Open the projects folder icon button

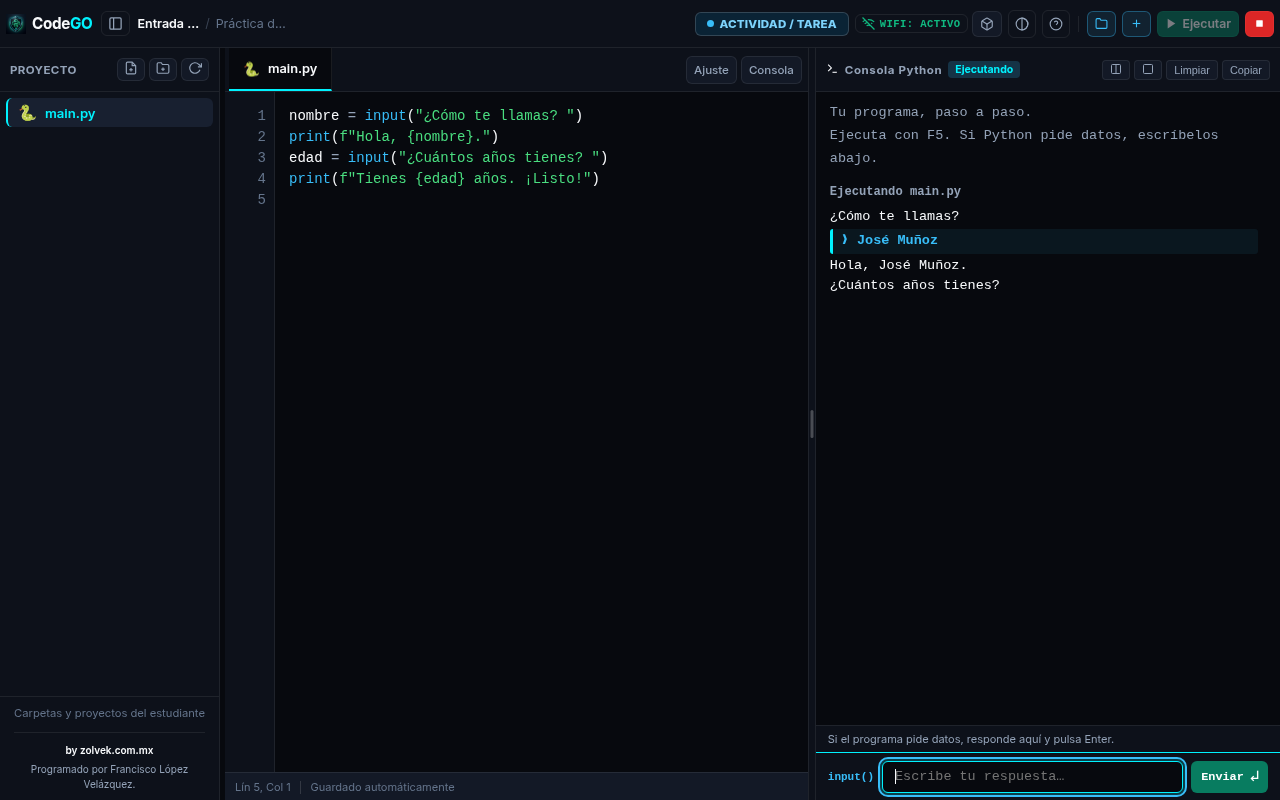click(1101, 23)
